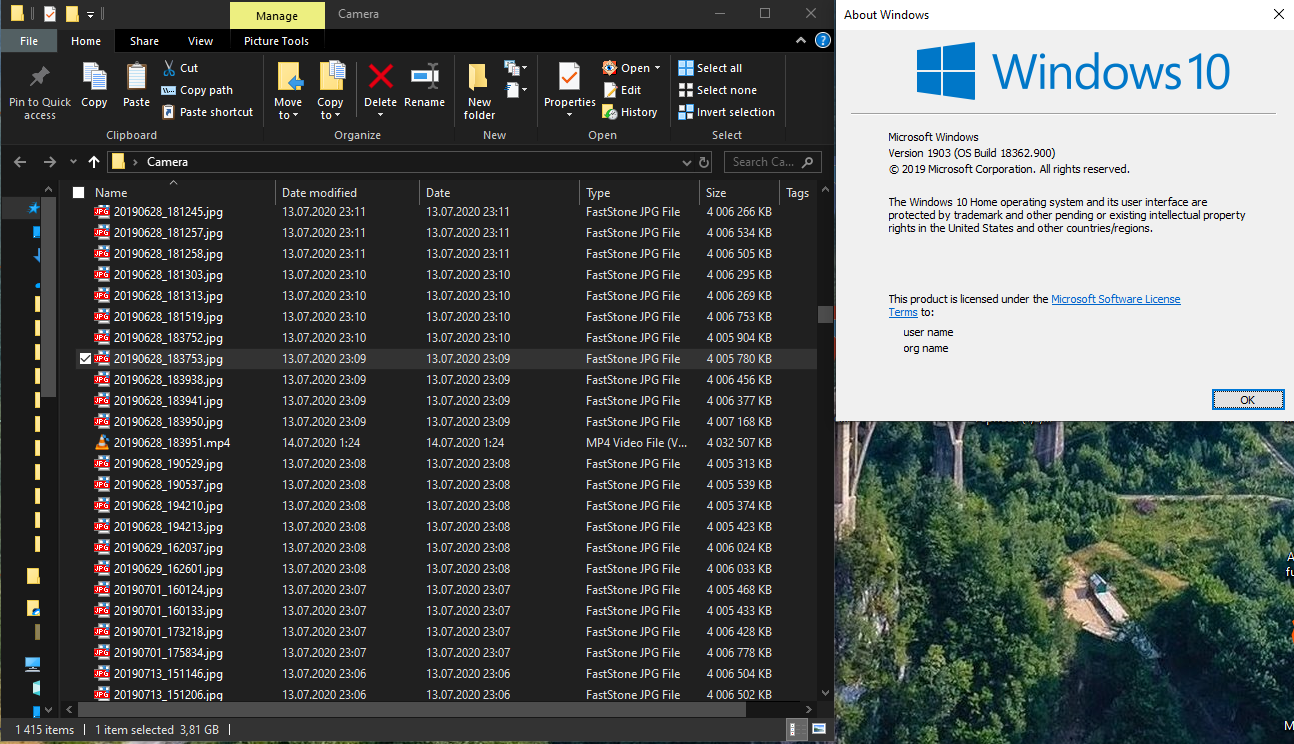Expand the Open button dropdown arrow
Screen dimensions: 1294x744
657,68
